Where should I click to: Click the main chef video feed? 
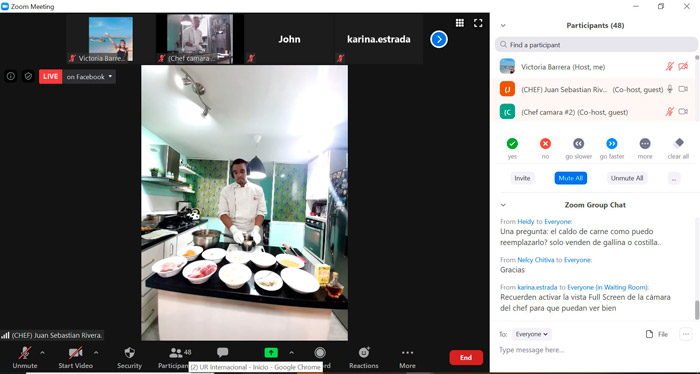pyautogui.click(x=245, y=203)
